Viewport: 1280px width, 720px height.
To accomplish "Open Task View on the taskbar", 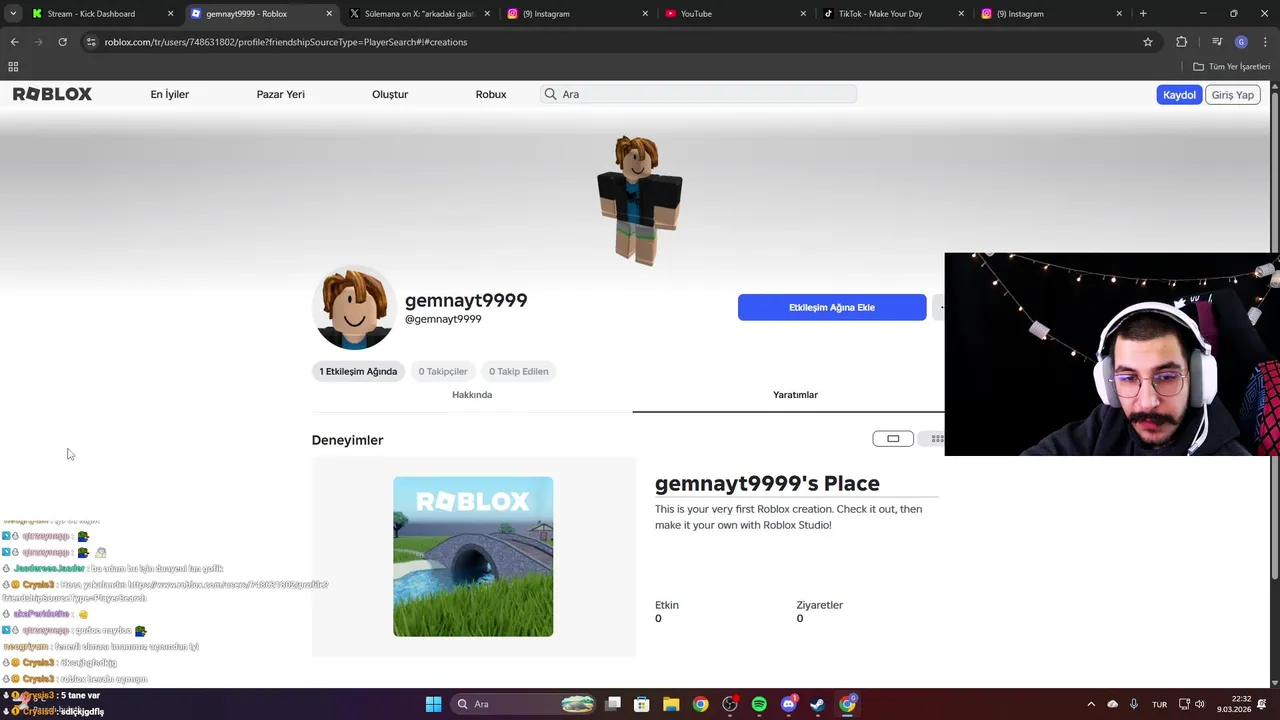I will (613, 704).
